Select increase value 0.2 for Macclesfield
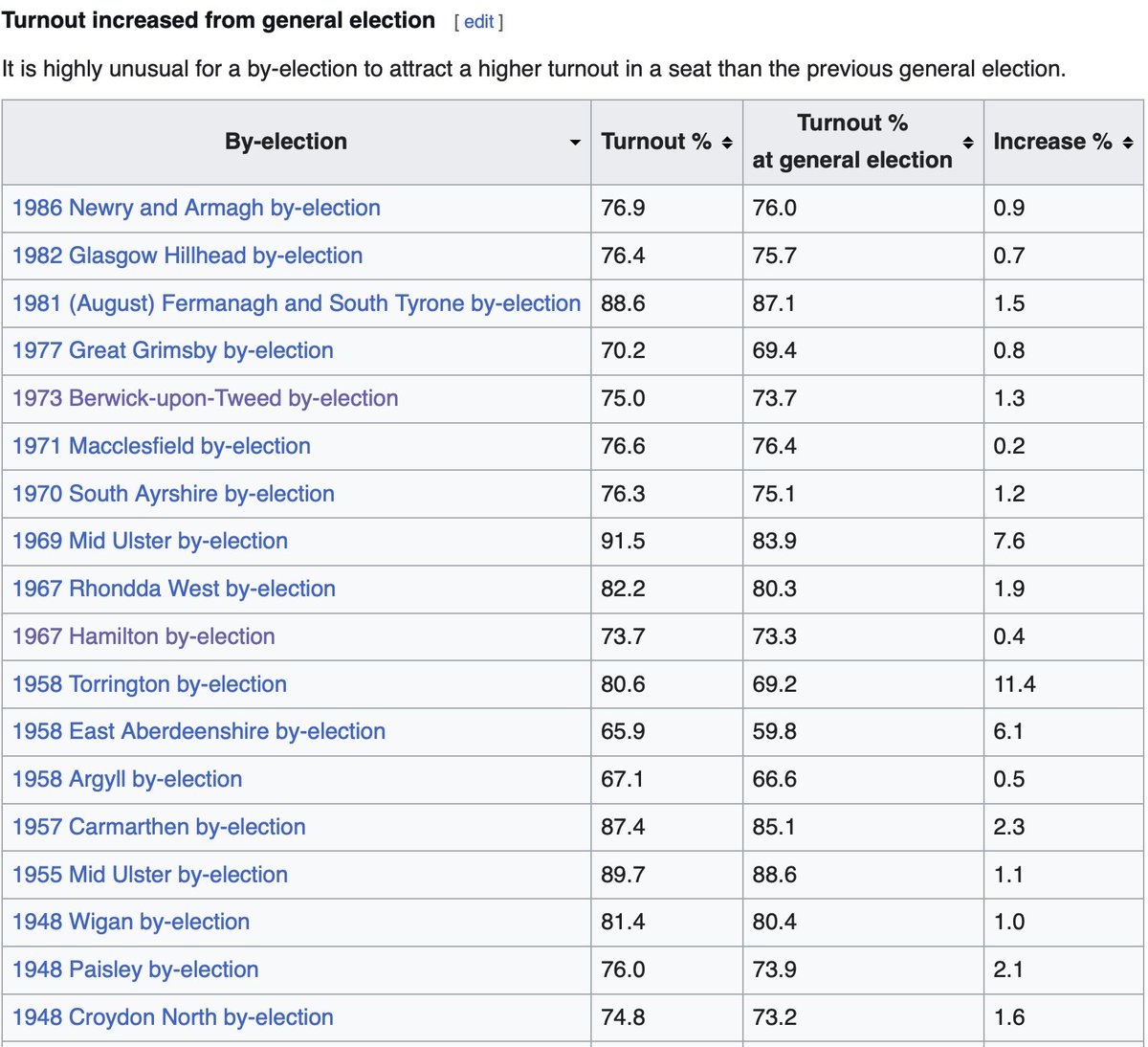Screen dimensions: 1148x1047 [x=1009, y=446]
